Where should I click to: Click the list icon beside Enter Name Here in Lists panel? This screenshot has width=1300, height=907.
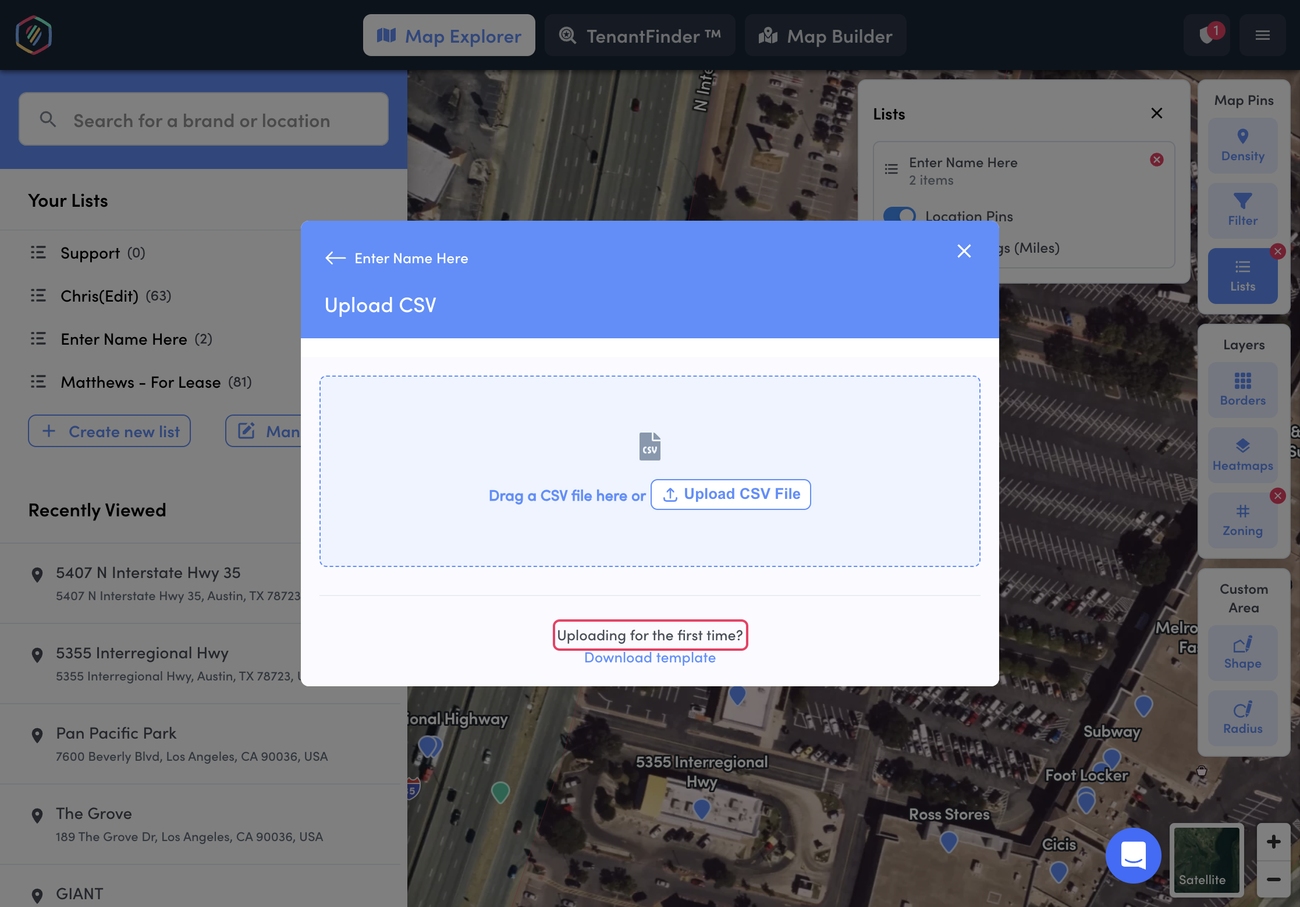pos(891,170)
